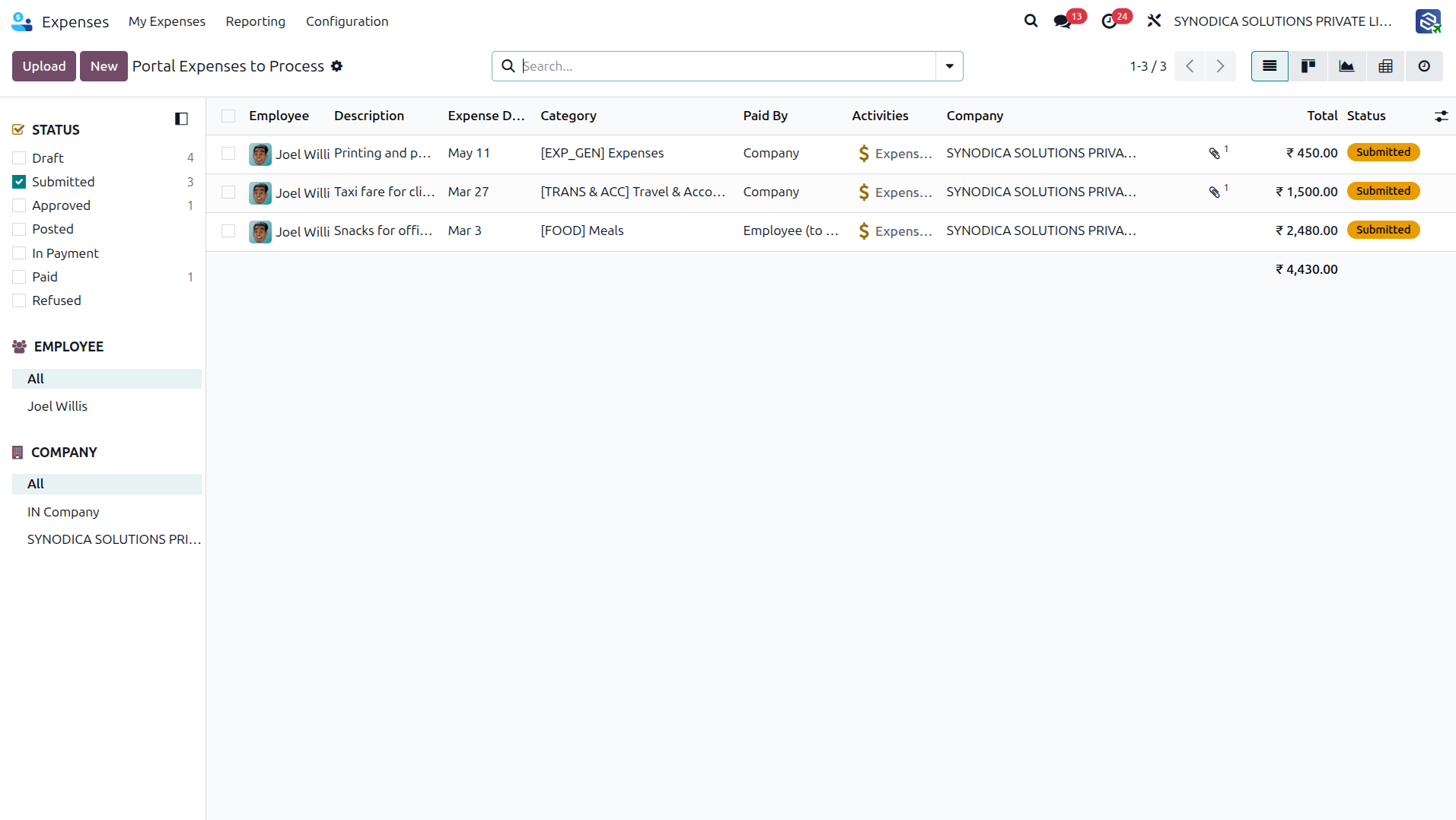Screen dimensions: 1456x820
Task: Select the Printing expense row checkbox
Action: (x=228, y=154)
